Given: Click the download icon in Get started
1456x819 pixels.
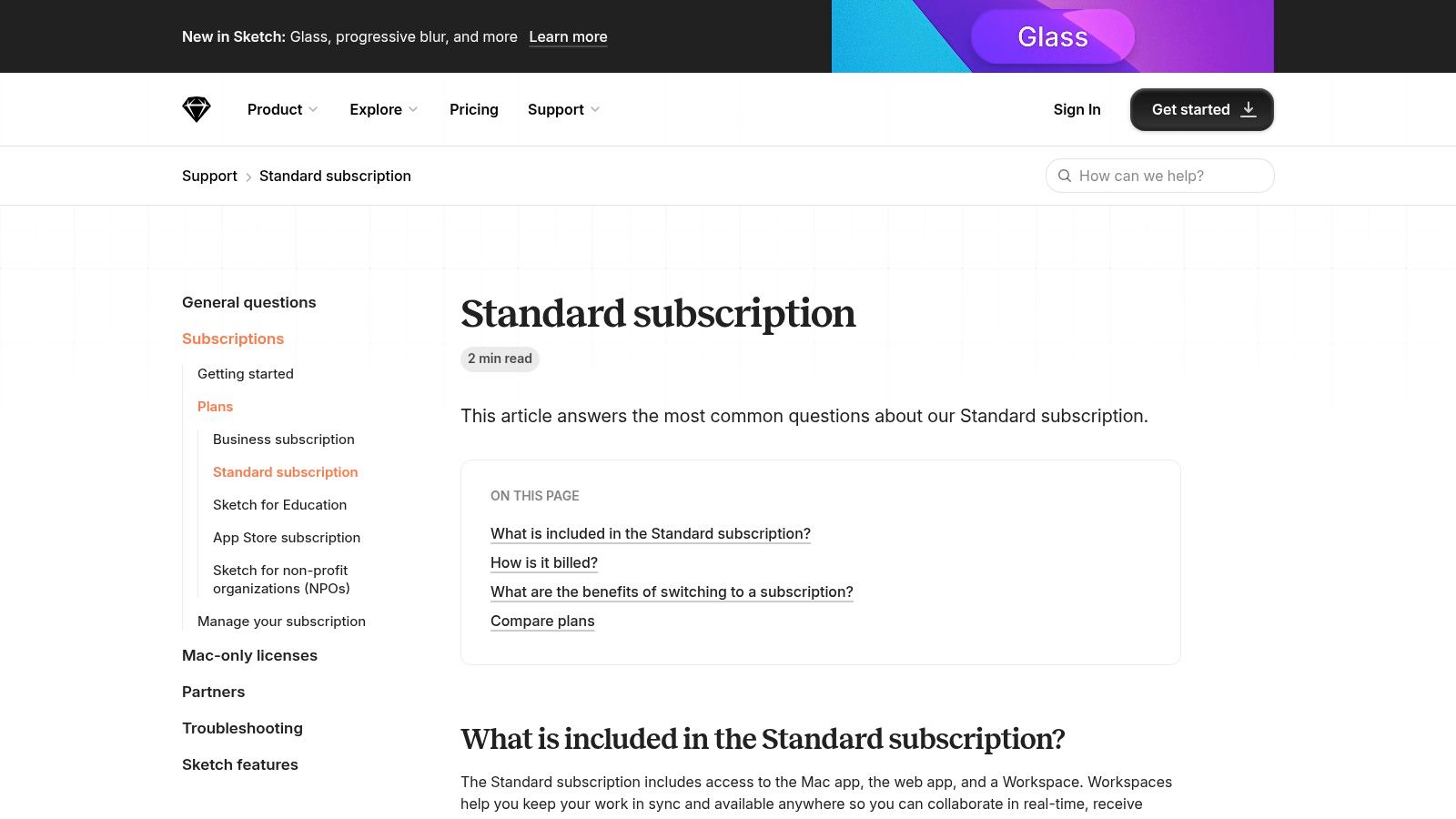Looking at the screenshot, I should coord(1249,109).
